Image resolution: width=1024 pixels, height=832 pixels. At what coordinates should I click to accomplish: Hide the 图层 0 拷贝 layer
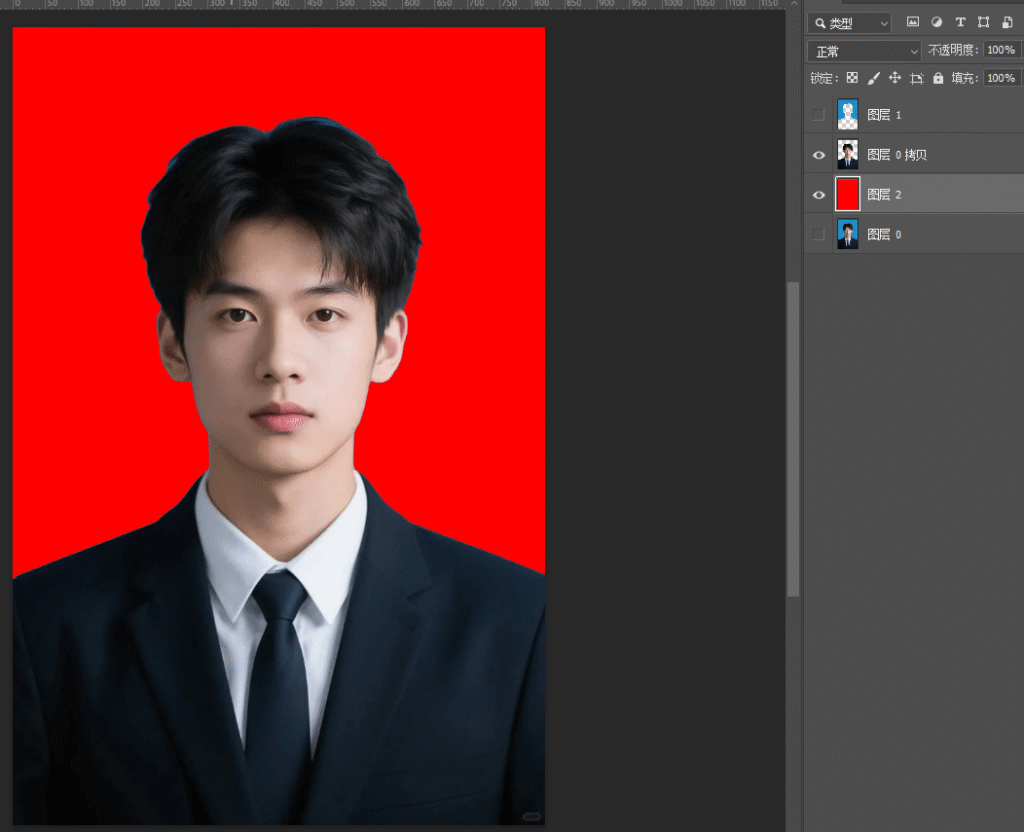coord(819,155)
